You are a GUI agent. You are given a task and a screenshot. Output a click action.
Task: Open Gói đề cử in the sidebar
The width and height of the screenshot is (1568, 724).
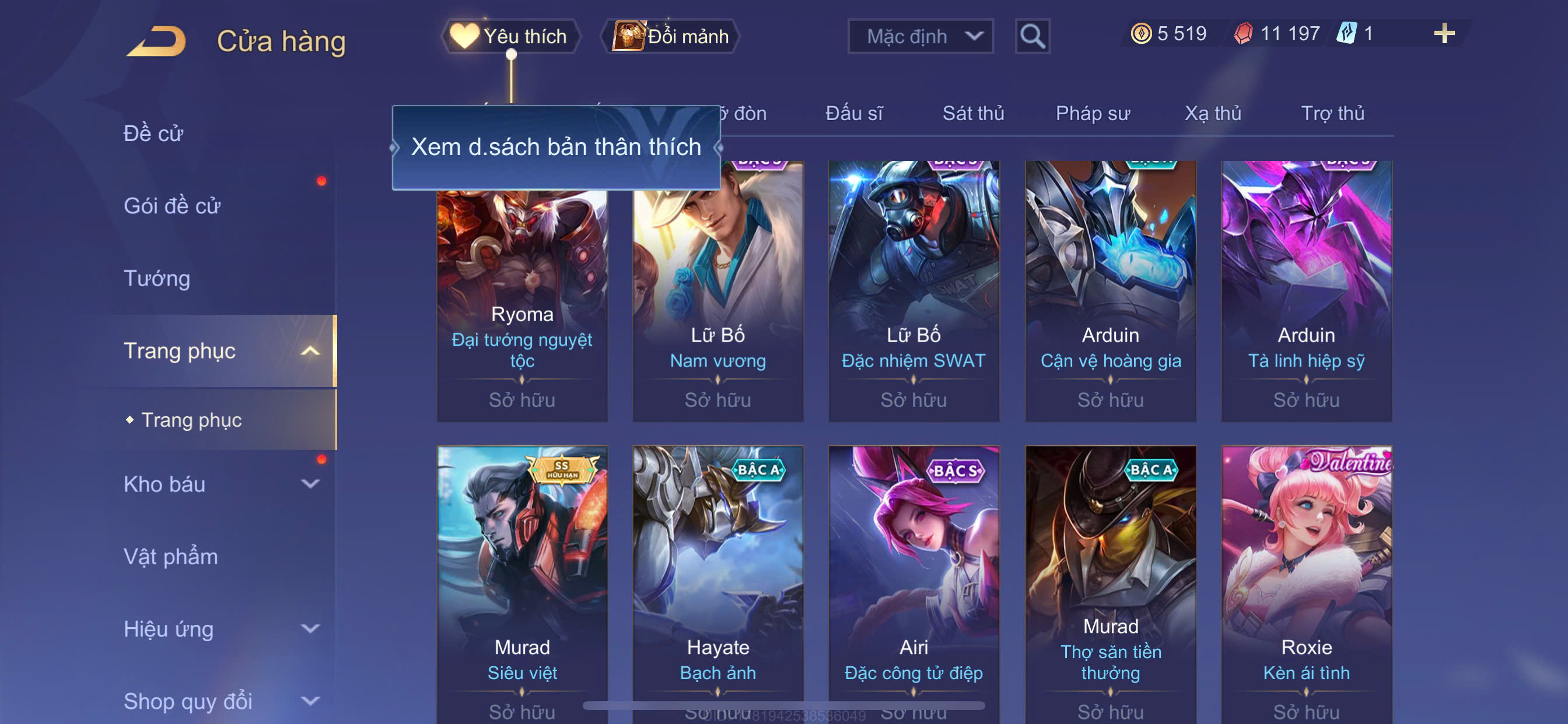tap(171, 206)
